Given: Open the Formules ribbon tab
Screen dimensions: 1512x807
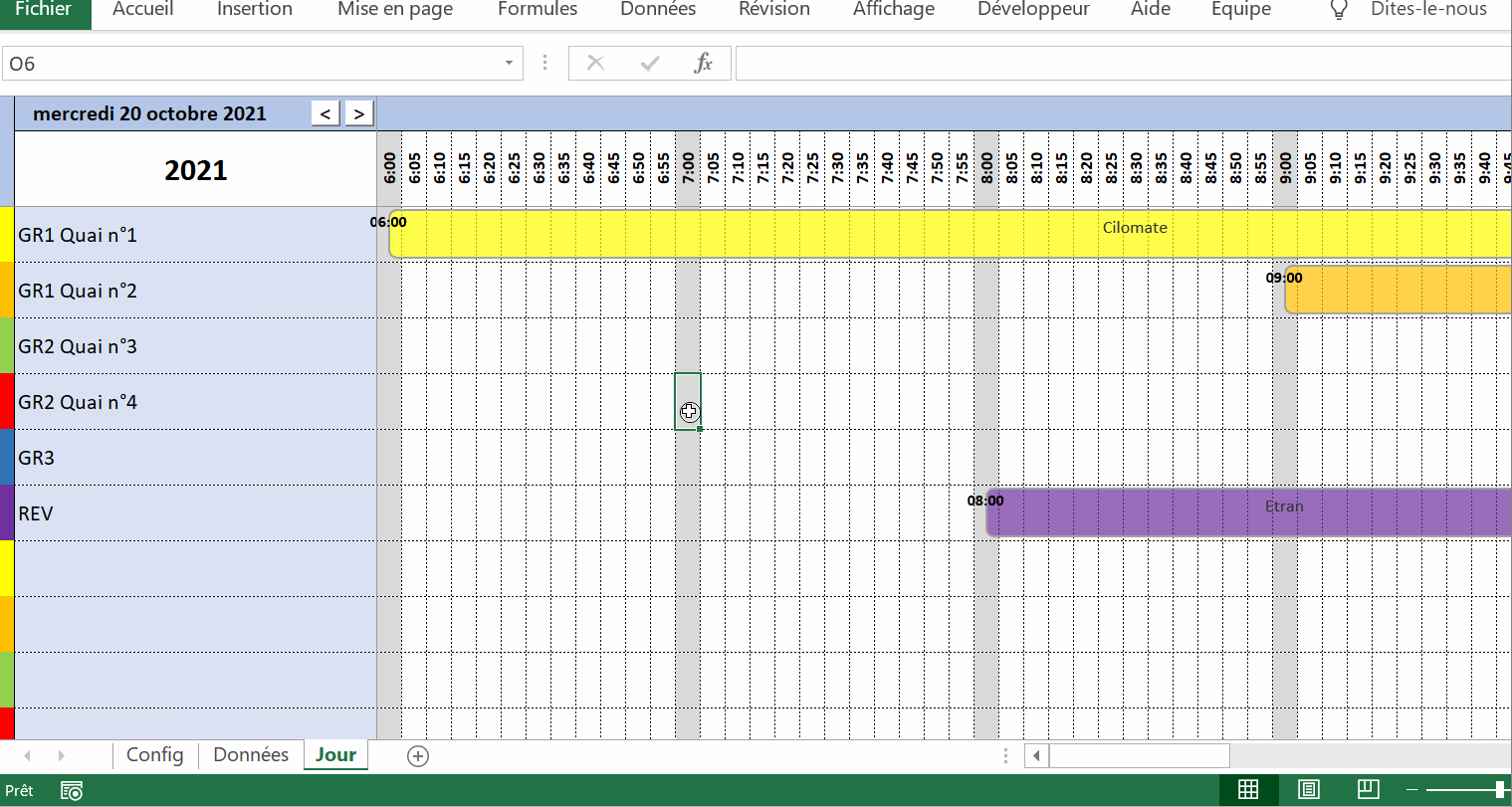Looking at the screenshot, I should pyautogui.click(x=538, y=10).
